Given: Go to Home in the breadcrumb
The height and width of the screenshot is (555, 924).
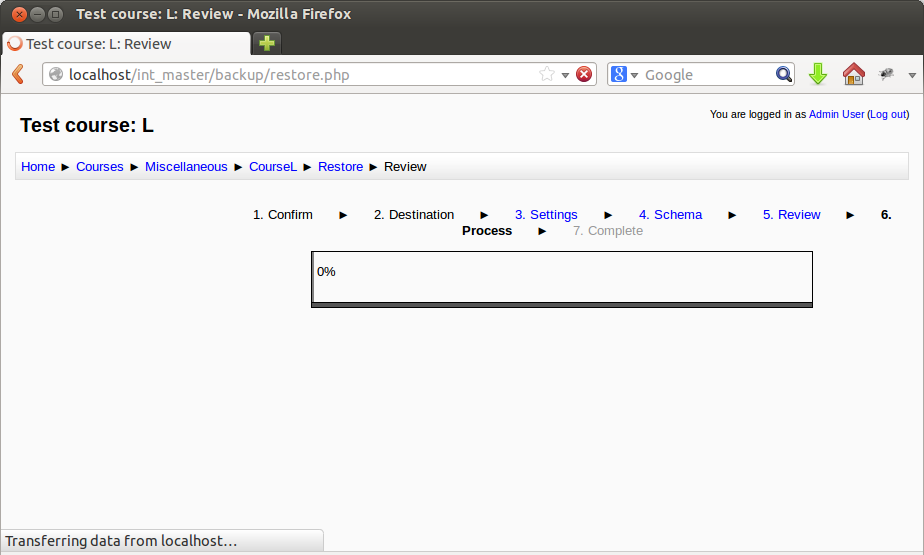Looking at the screenshot, I should [38, 167].
